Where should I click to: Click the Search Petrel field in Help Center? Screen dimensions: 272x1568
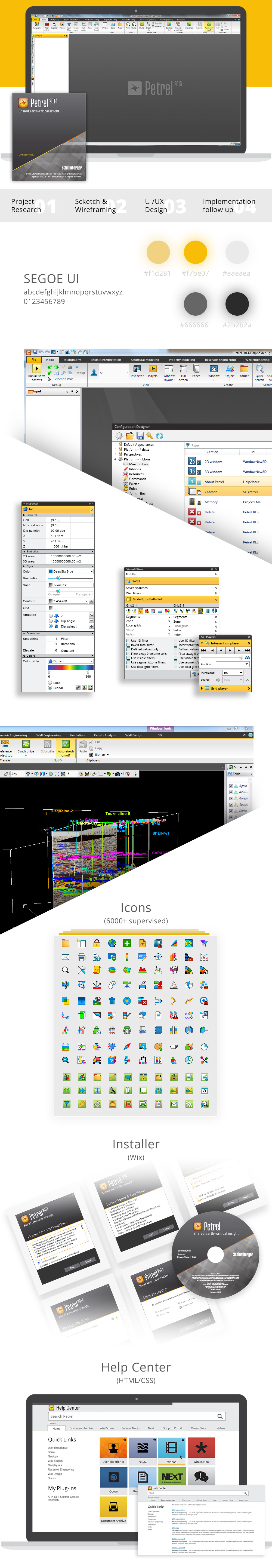click(x=137, y=1416)
